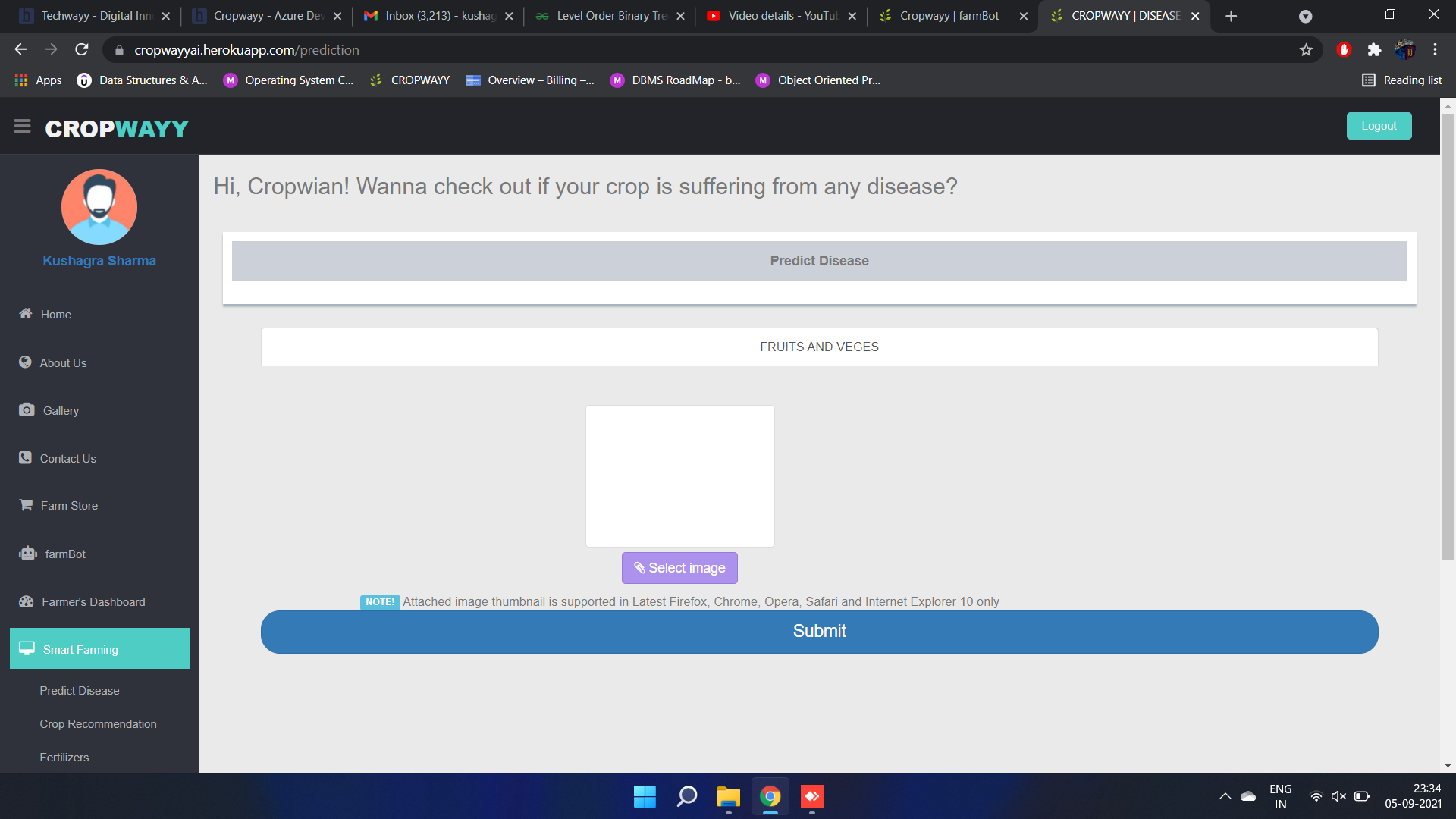Open farmBot robot item in sidebar
This screenshot has width=1456, height=819.
tap(64, 554)
